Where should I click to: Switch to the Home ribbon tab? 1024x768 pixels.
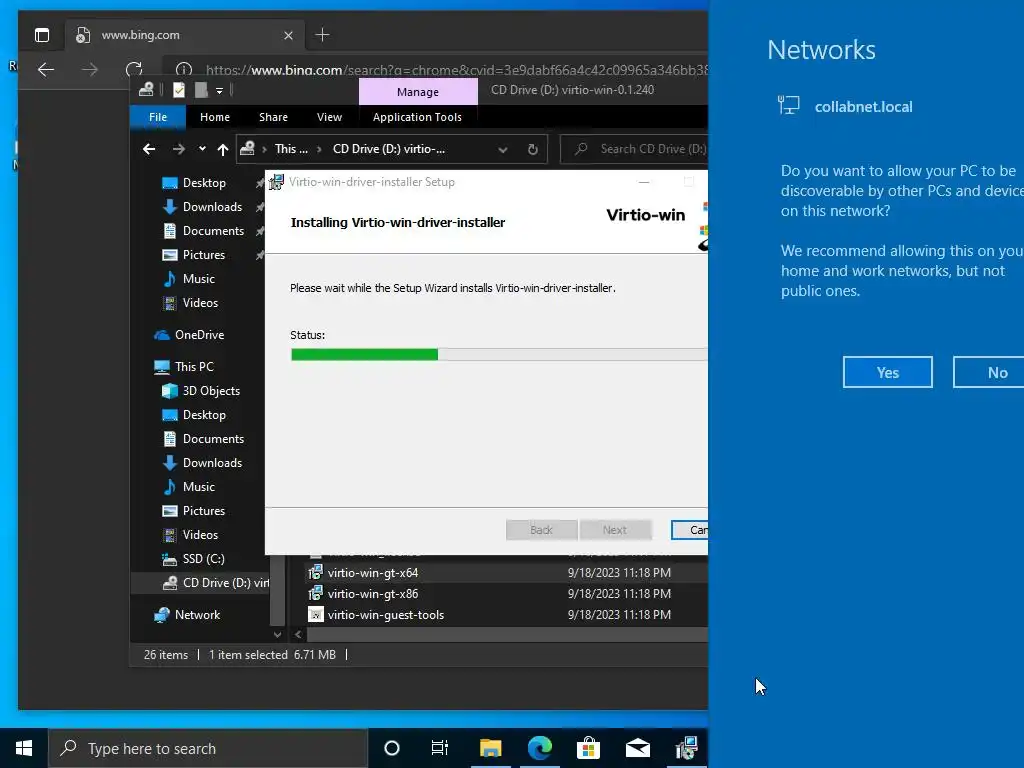tap(215, 117)
